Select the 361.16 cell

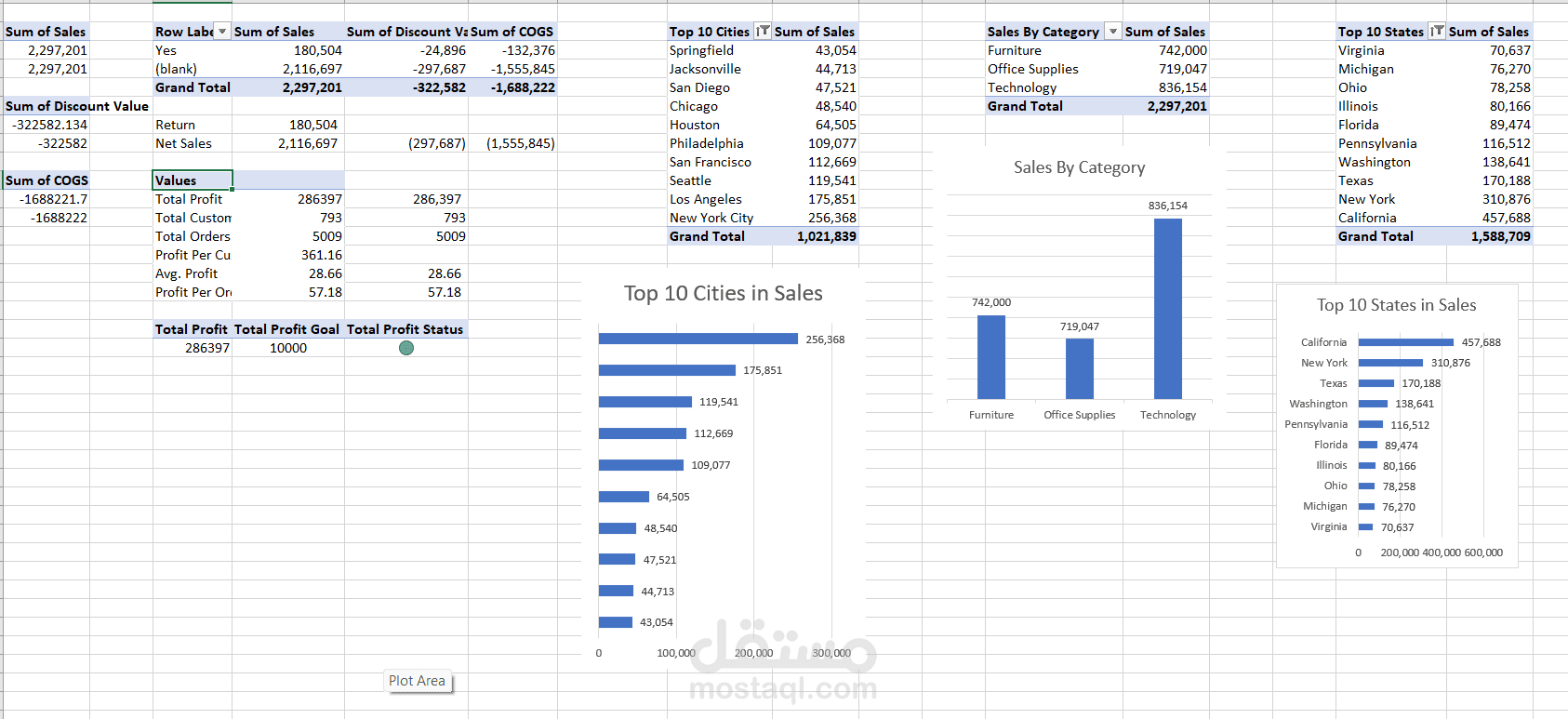pos(288,255)
